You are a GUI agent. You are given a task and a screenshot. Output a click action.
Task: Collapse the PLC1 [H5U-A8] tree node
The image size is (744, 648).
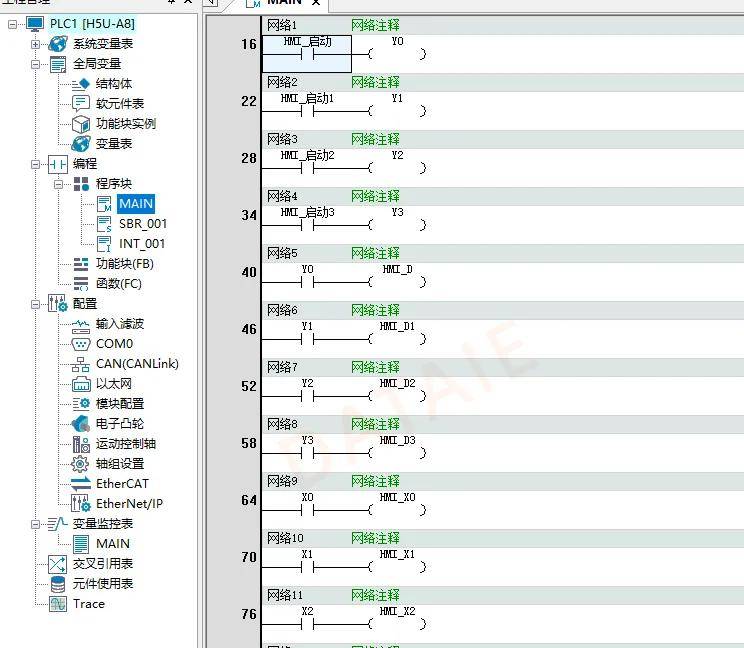[x=12, y=24]
